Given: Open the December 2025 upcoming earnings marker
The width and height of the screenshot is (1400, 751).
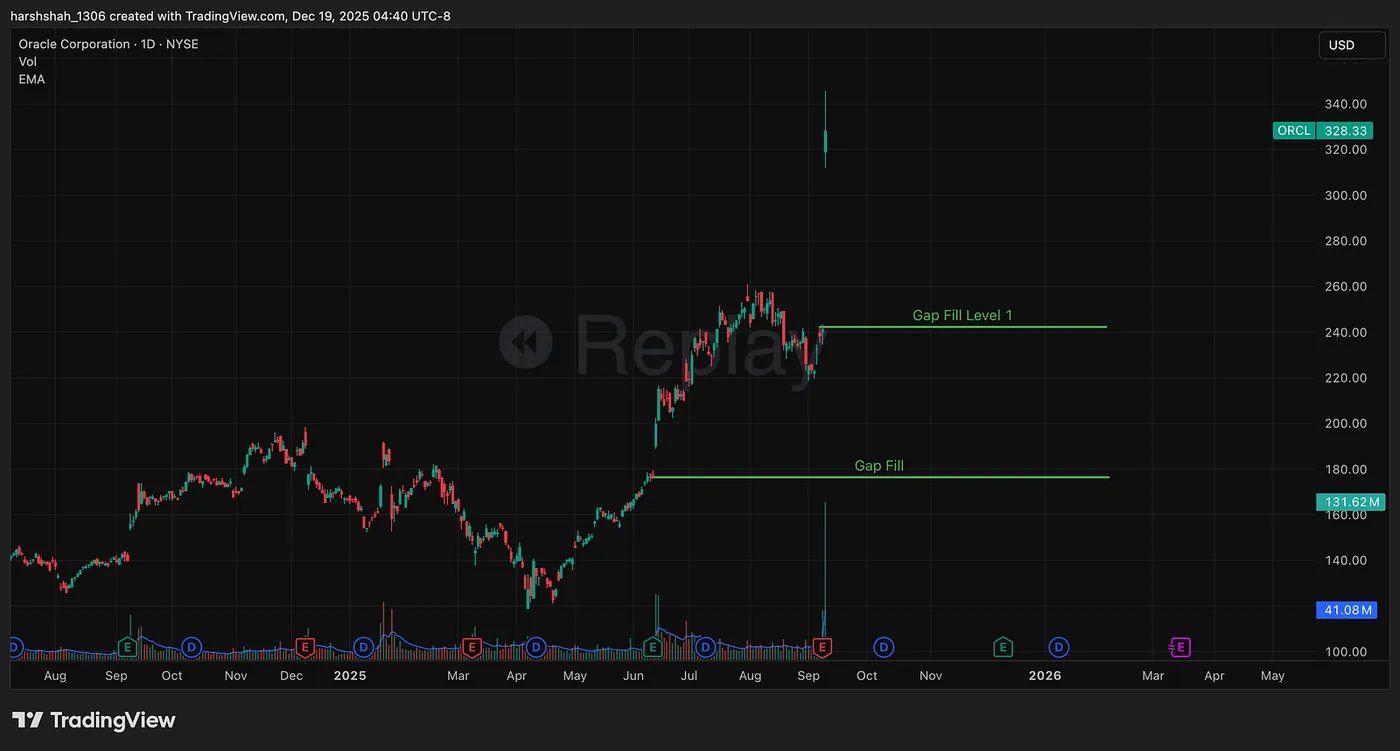Looking at the screenshot, I should 1002,648.
